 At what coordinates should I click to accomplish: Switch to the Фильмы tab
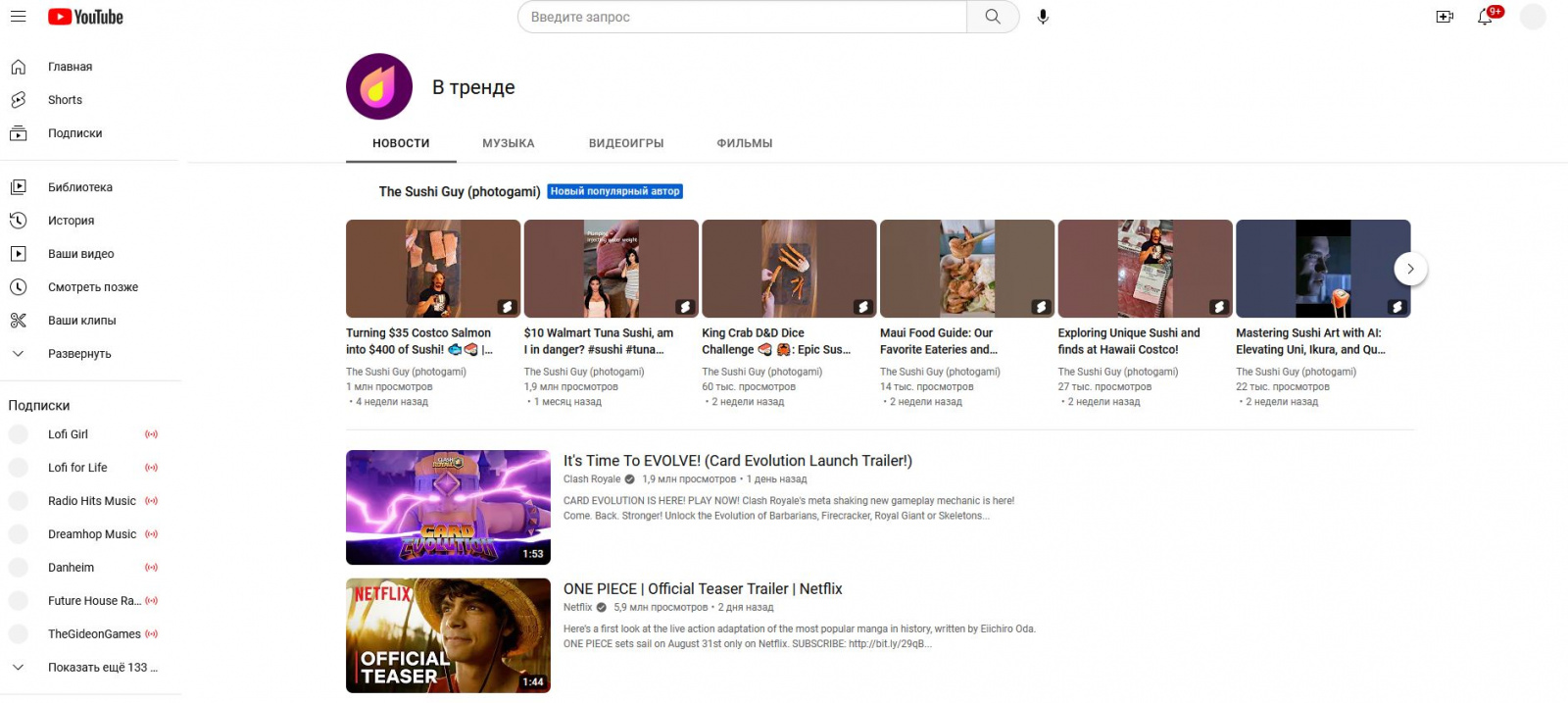pos(745,143)
